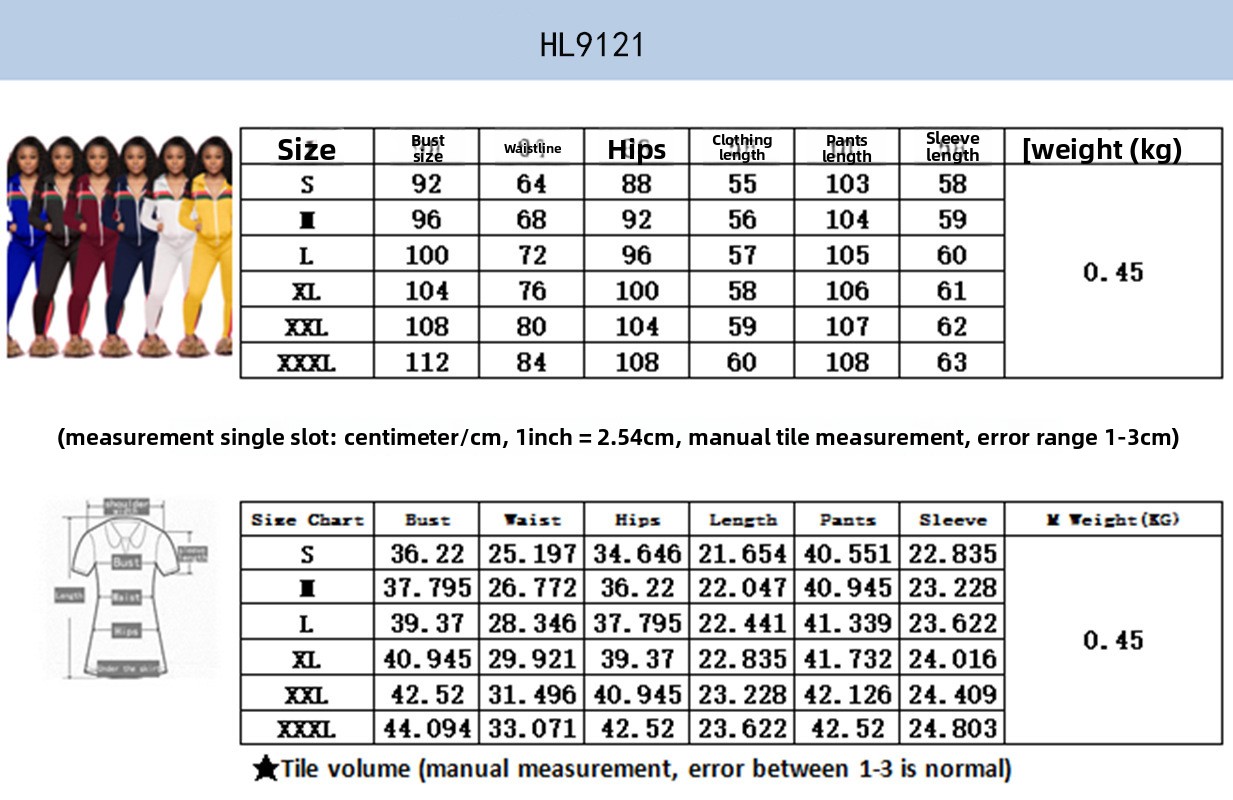Select the Sleeve length column header
Viewport: 1233px width, 800px height.
click(x=952, y=147)
